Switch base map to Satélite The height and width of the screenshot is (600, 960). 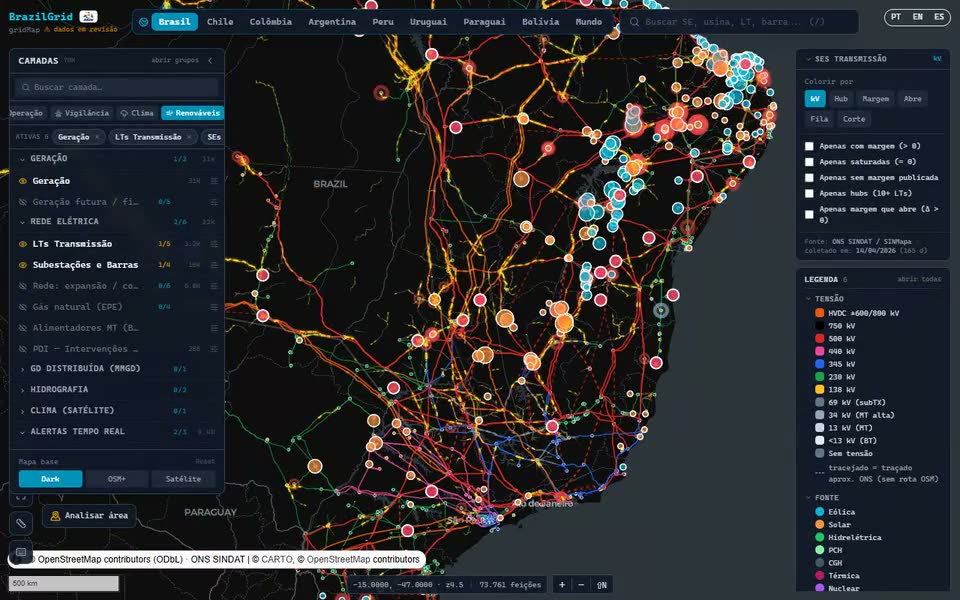click(183, 479)
